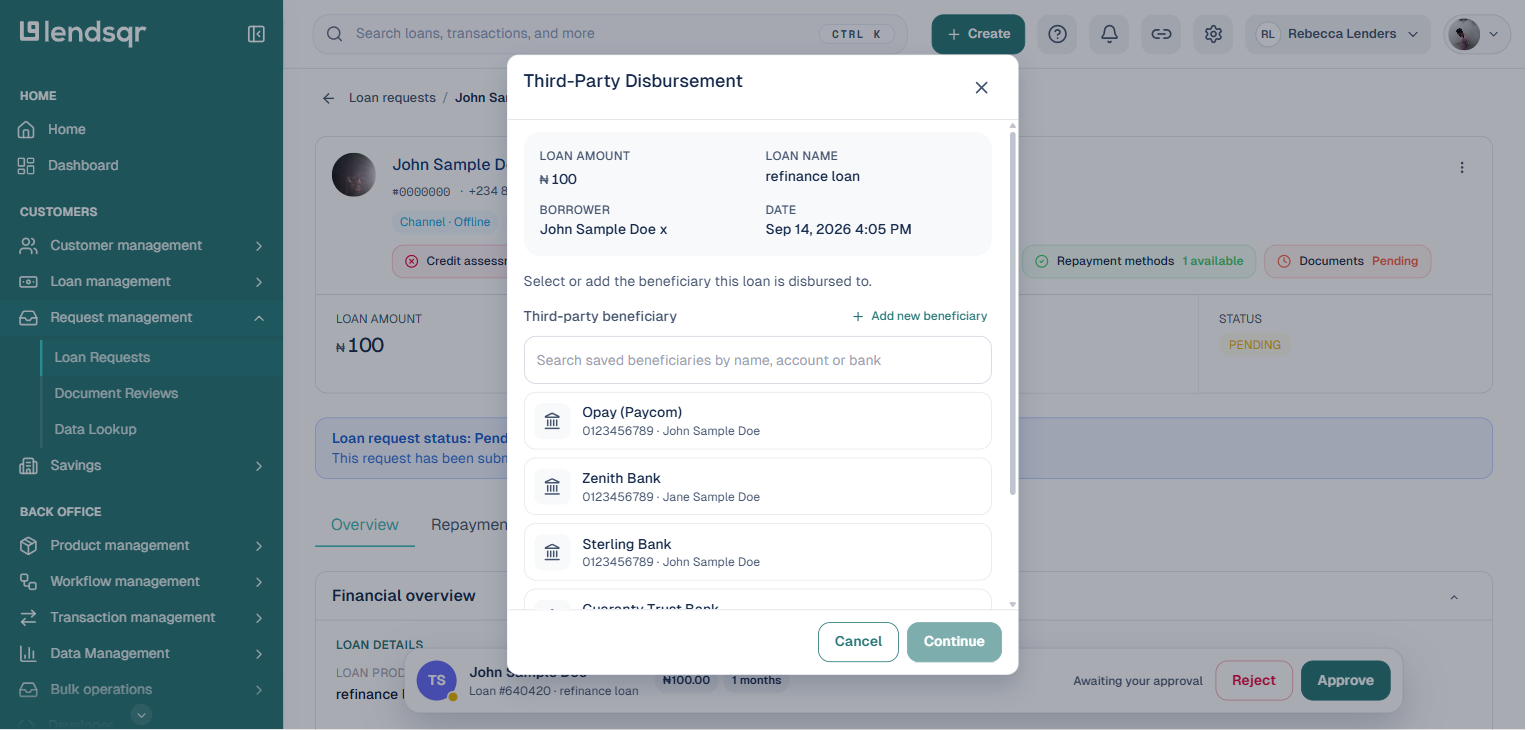Expand Customer management menu
1535x730 pixels.
(141, 245)
